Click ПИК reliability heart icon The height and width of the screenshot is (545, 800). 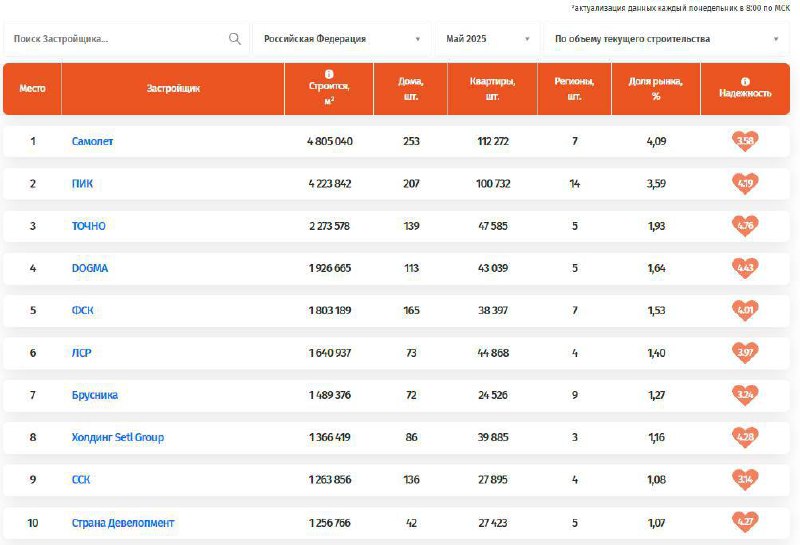pos(745,183)
